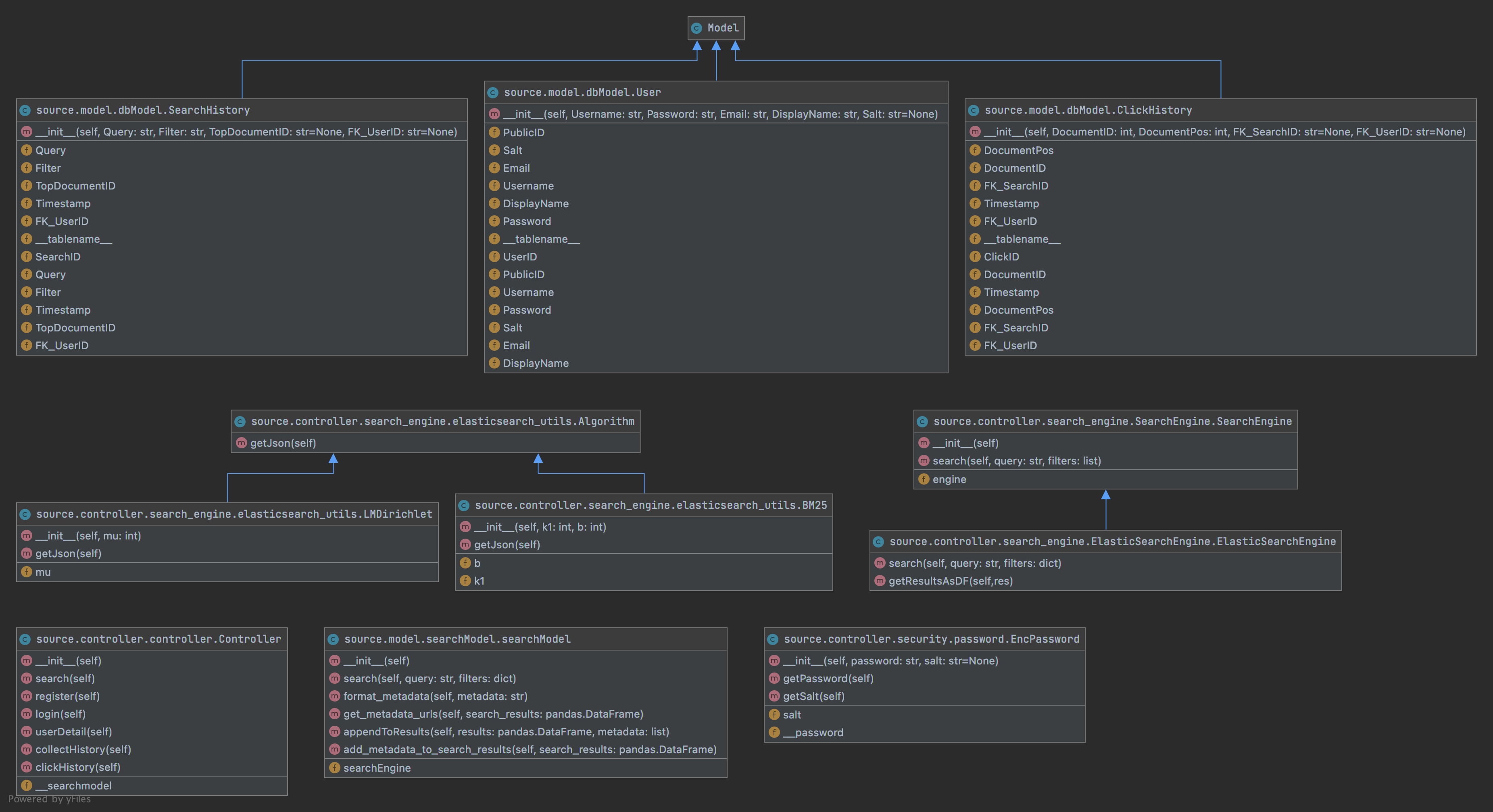Click the field icon beside __searchmodel

[x=26, y=785]
